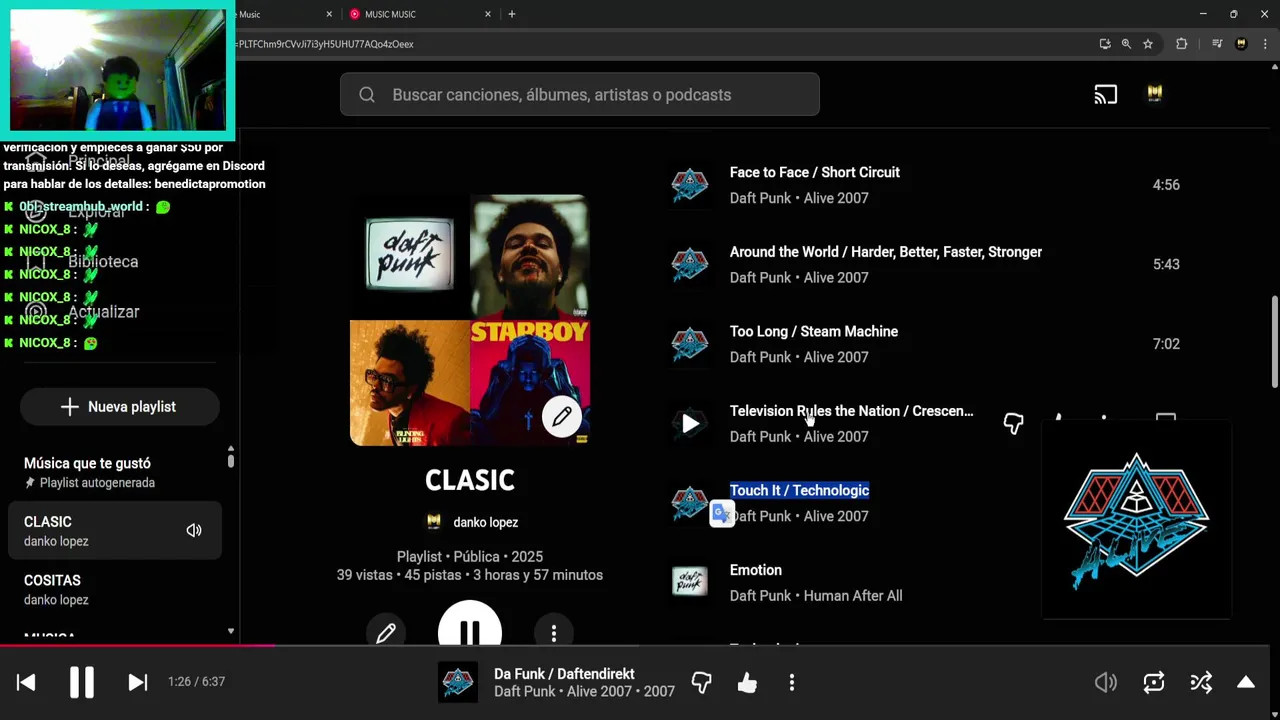This screenshot has width=1280, height=720.
Task: Click sidebar playlist scrollbar down arrow
Action: pyautogui.click(x=231, y=631)
